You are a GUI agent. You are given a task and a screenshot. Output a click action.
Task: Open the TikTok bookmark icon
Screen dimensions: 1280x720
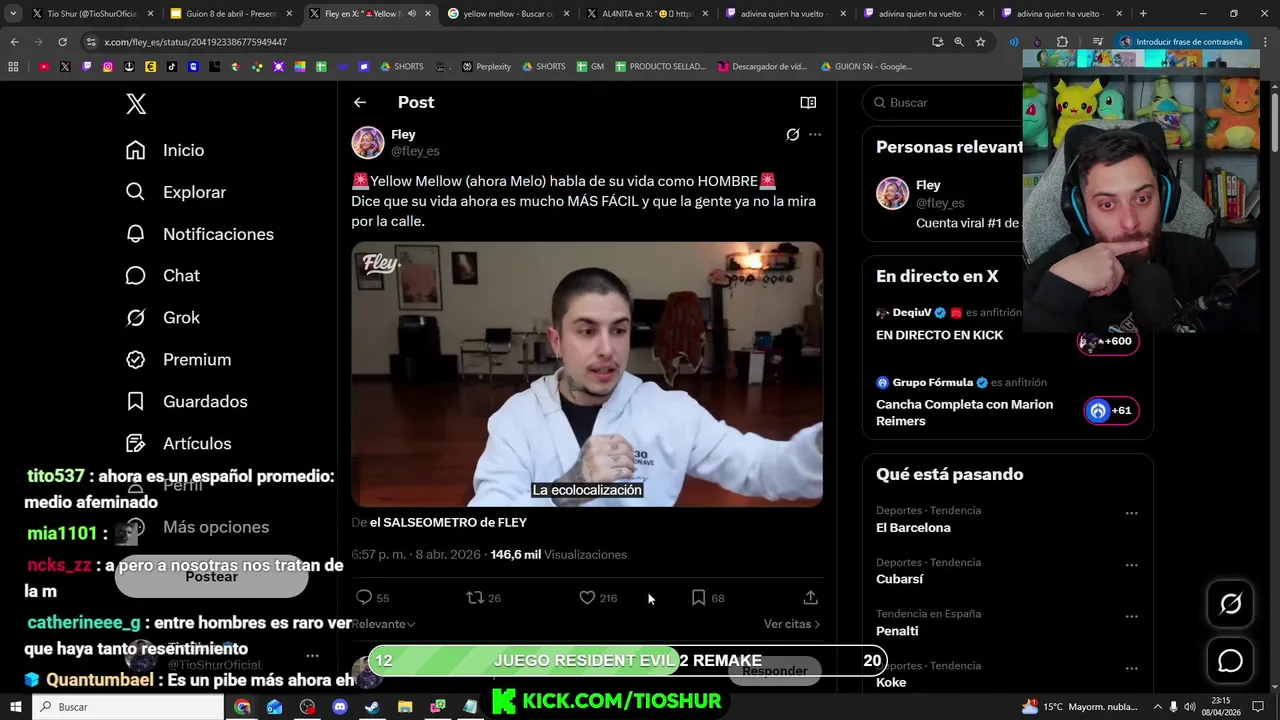tap(172, 66)
